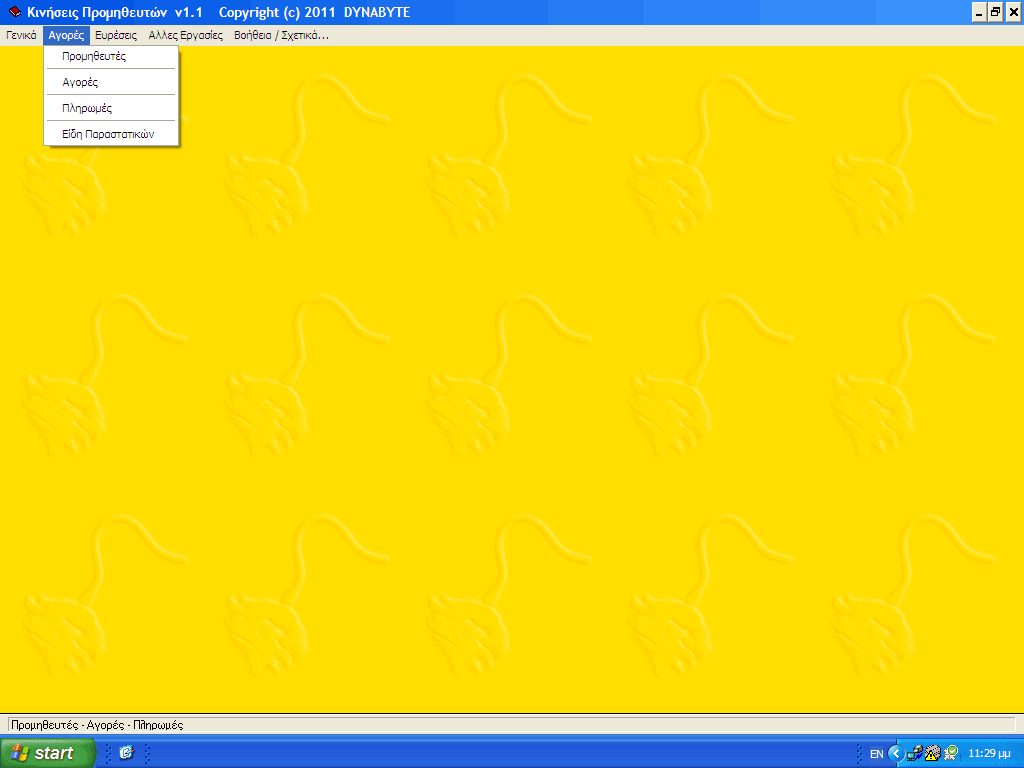Close the Κινήσεις Προμηθευτών application

pos(1013,12)
